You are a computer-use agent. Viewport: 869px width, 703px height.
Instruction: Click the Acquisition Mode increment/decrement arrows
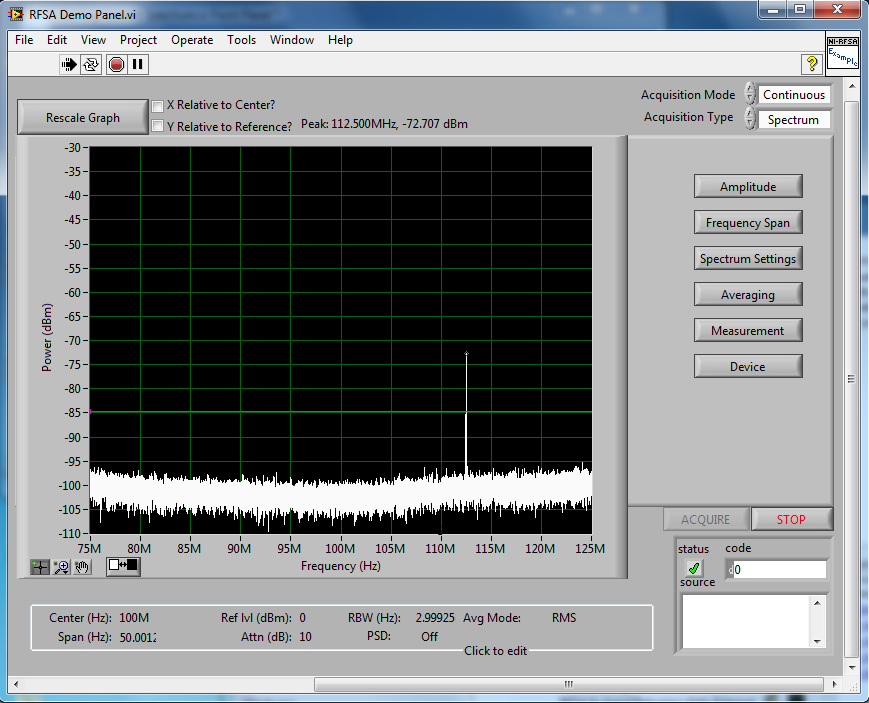pyautogui.click(x=750, y=95)
